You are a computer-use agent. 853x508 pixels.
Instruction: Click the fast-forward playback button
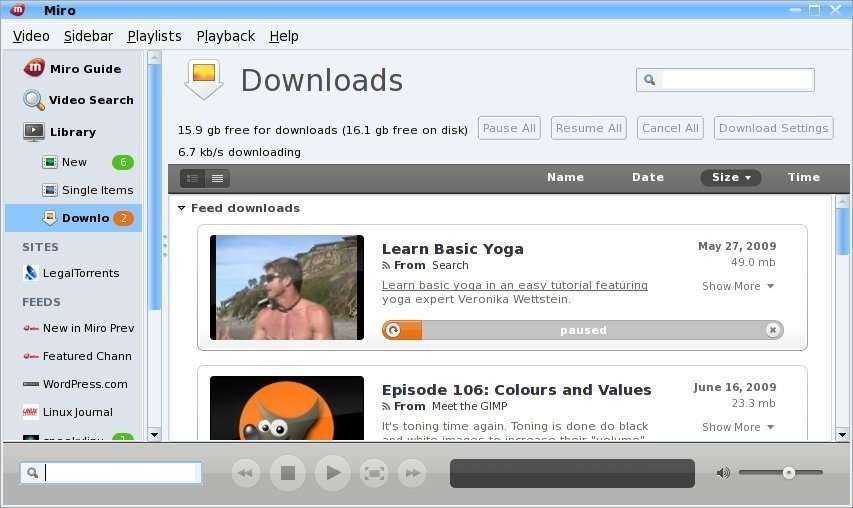pyautogui.click(x=412, y=473)
